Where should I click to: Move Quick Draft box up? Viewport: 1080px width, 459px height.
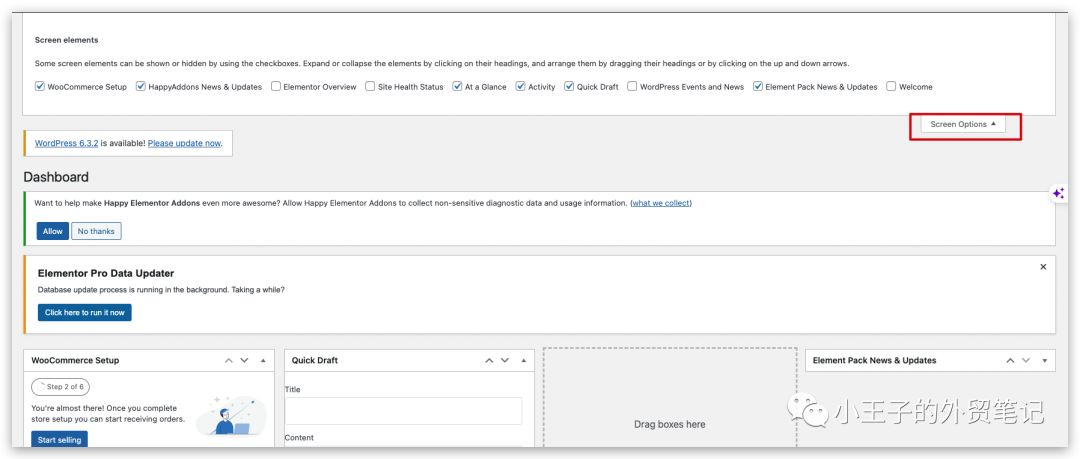pyautogui.click(x=489, y=360)
